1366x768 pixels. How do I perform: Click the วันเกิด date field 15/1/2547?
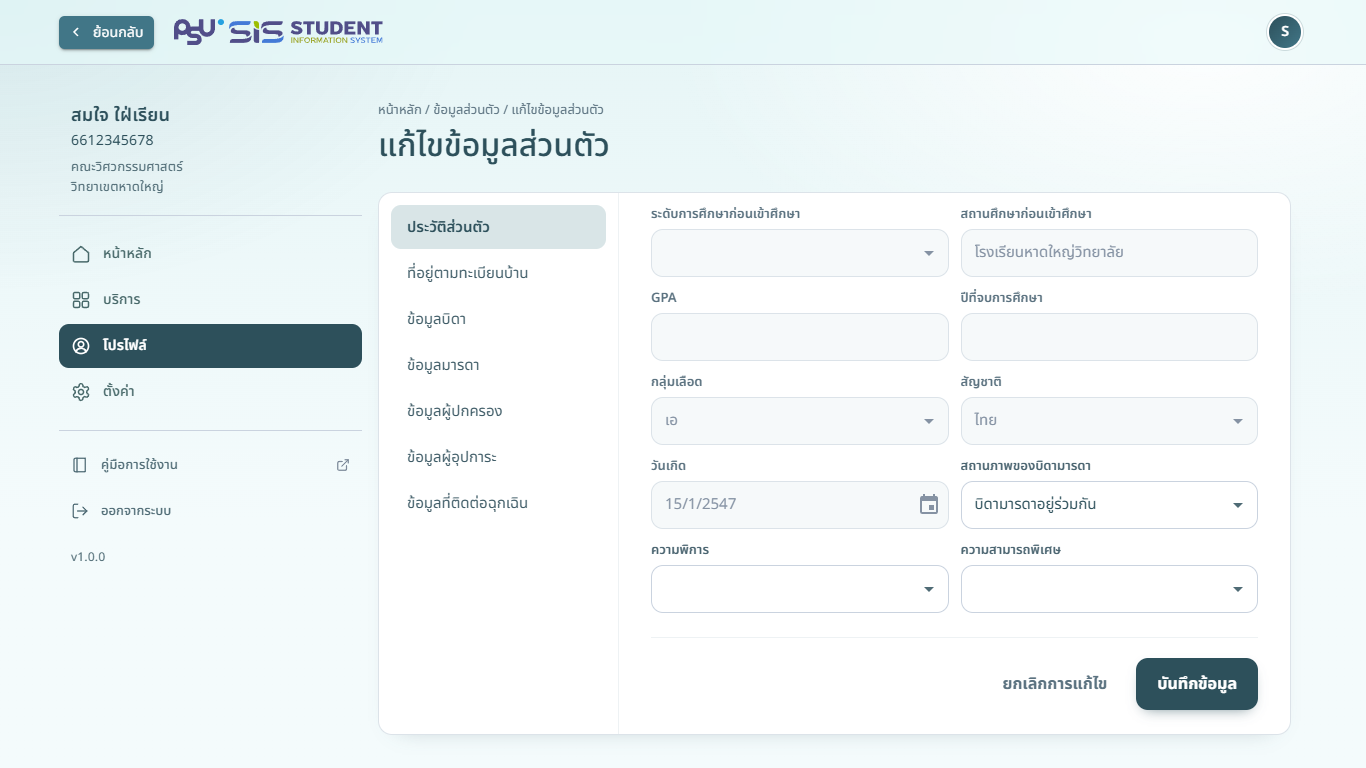click(800, 505)
